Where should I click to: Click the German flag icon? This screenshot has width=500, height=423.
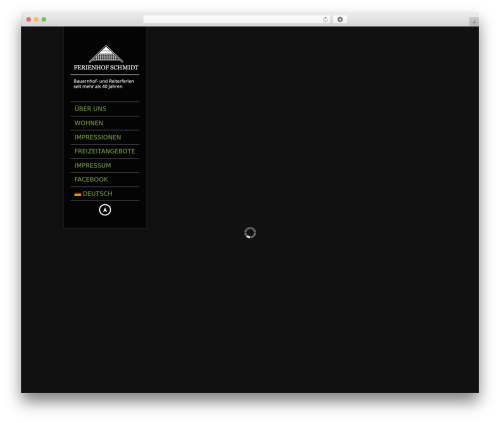(x=78, y=194)
